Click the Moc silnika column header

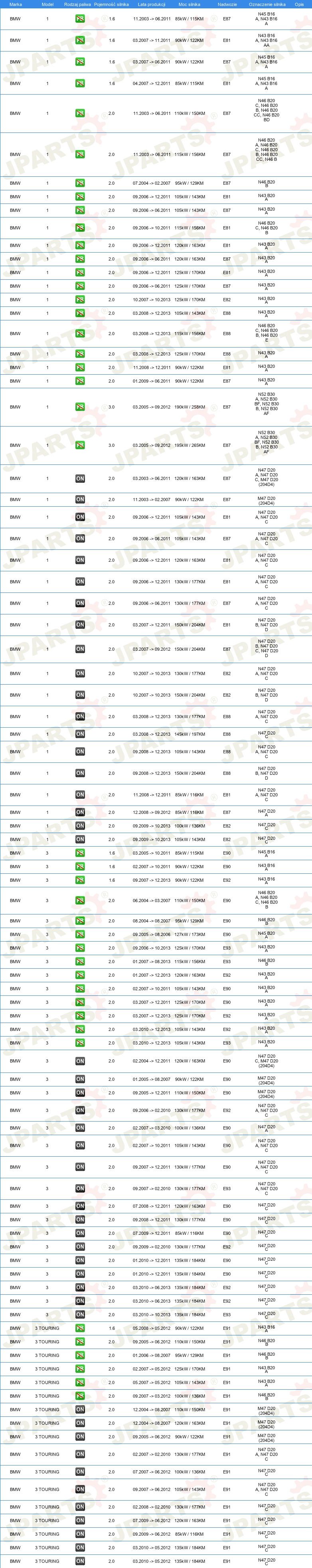(189, 4)
